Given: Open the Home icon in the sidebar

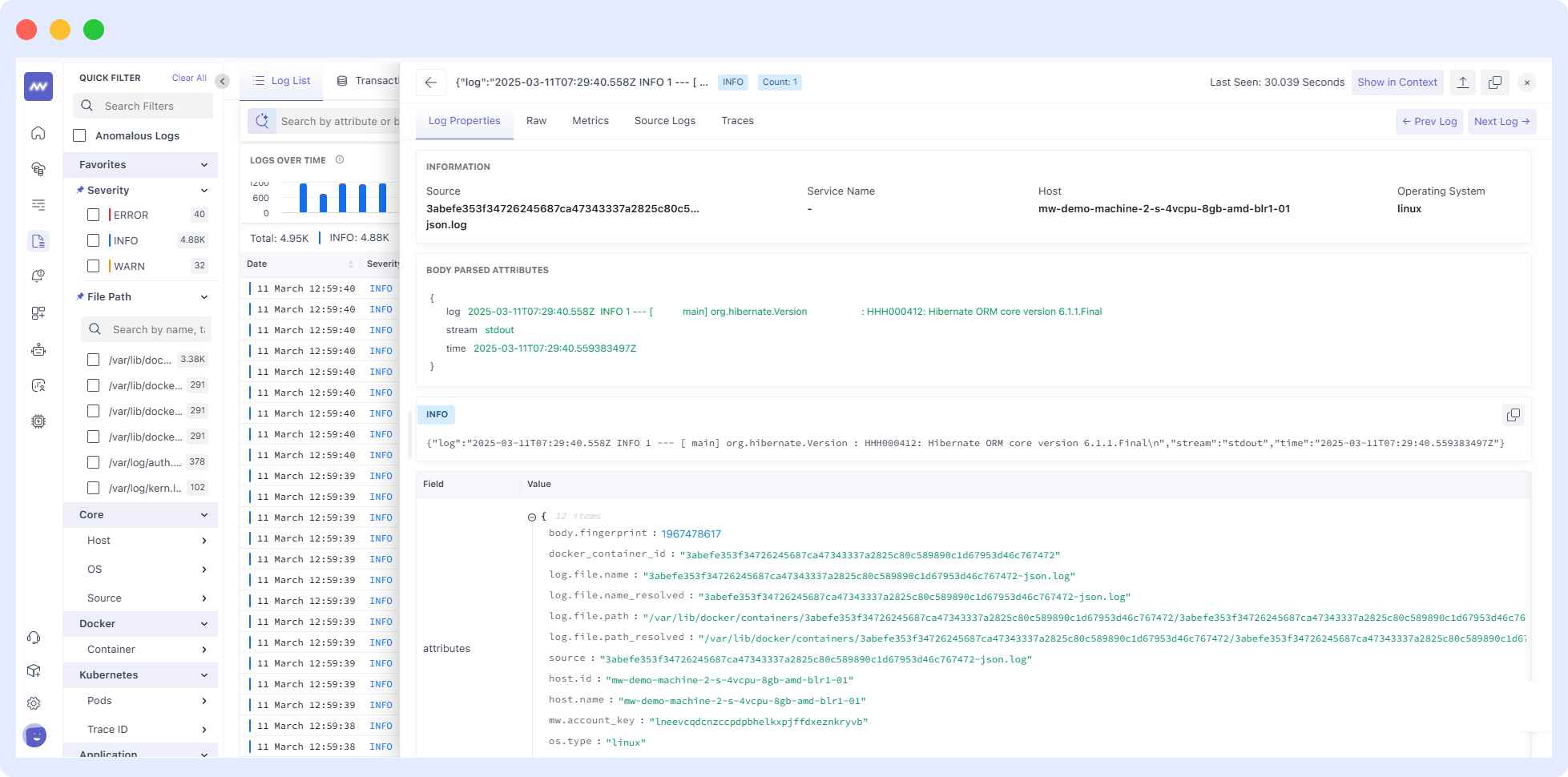Looking at the screenshot, I should [x=38, y=133].
